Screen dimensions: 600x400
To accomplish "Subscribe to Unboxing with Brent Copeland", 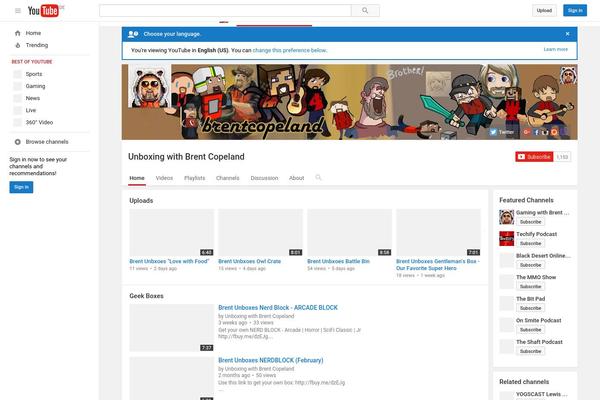I will 534,157.
